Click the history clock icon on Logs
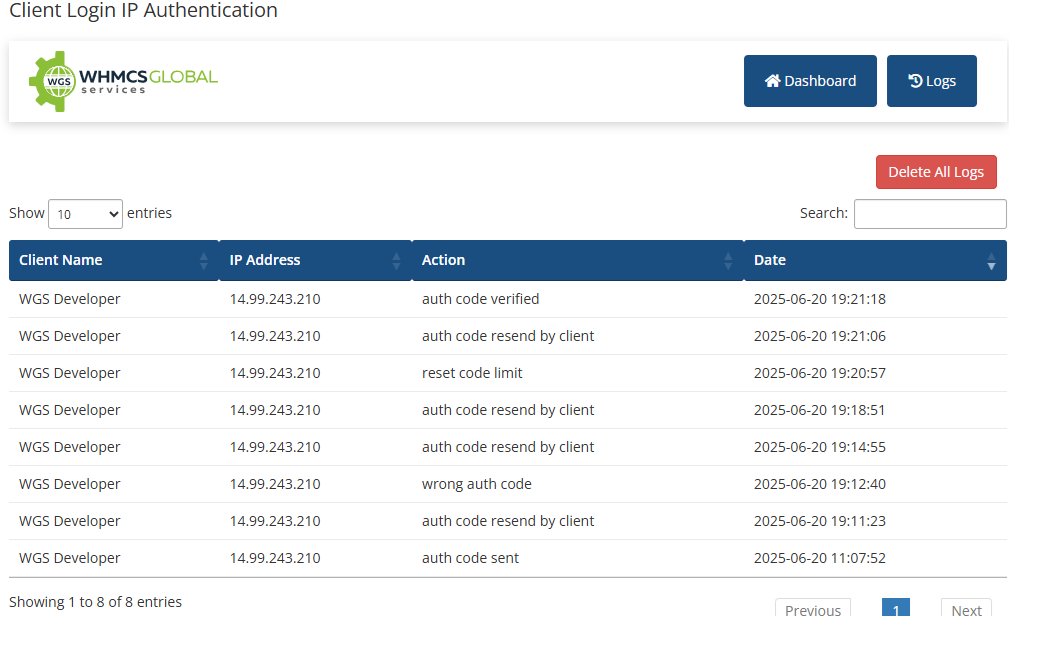1056x659 pixels. 915,81
